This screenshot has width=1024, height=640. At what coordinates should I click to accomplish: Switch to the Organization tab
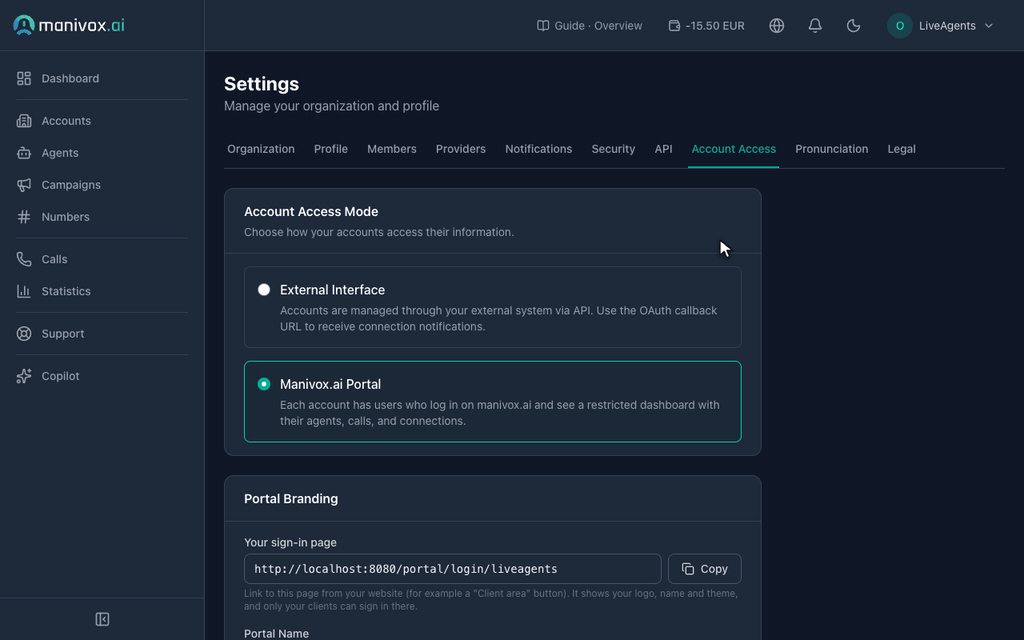tap(261, 149)
